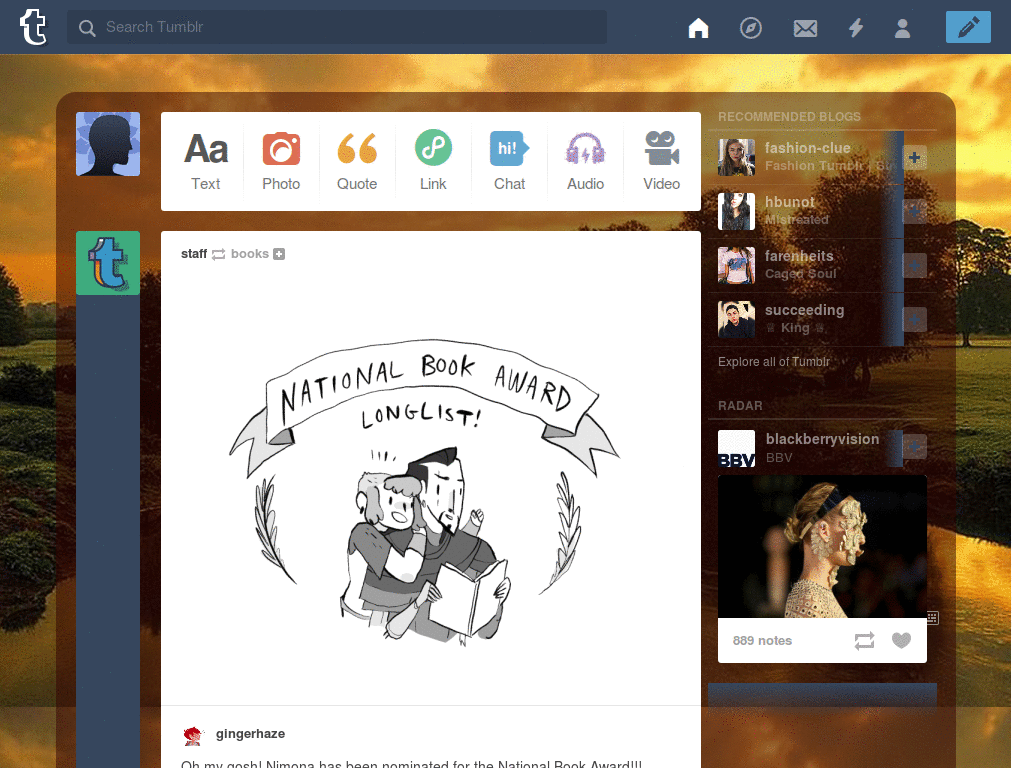Open the fashion-clue recommended blog
This screenshot has height=768, width=1024.
tap(807, 148)
